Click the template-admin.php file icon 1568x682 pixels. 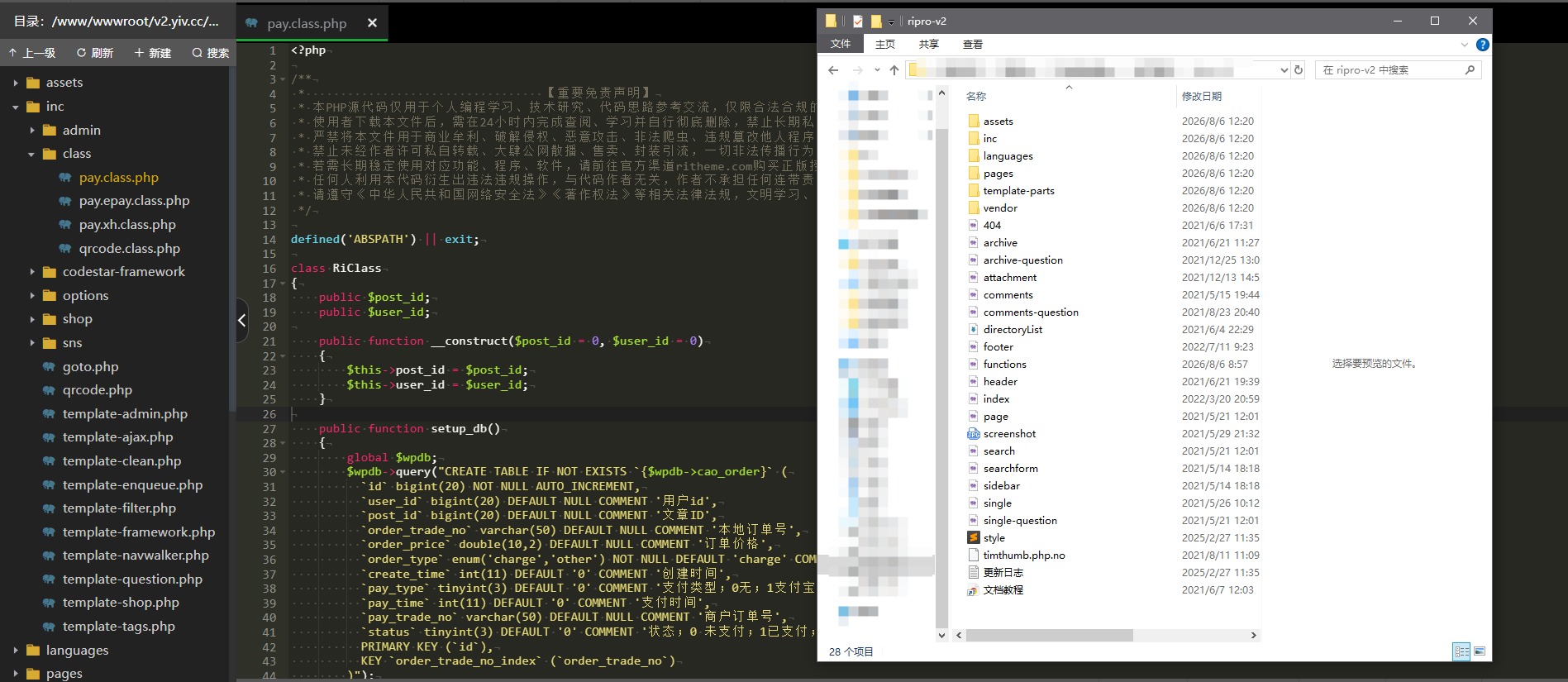coord(49,414)
